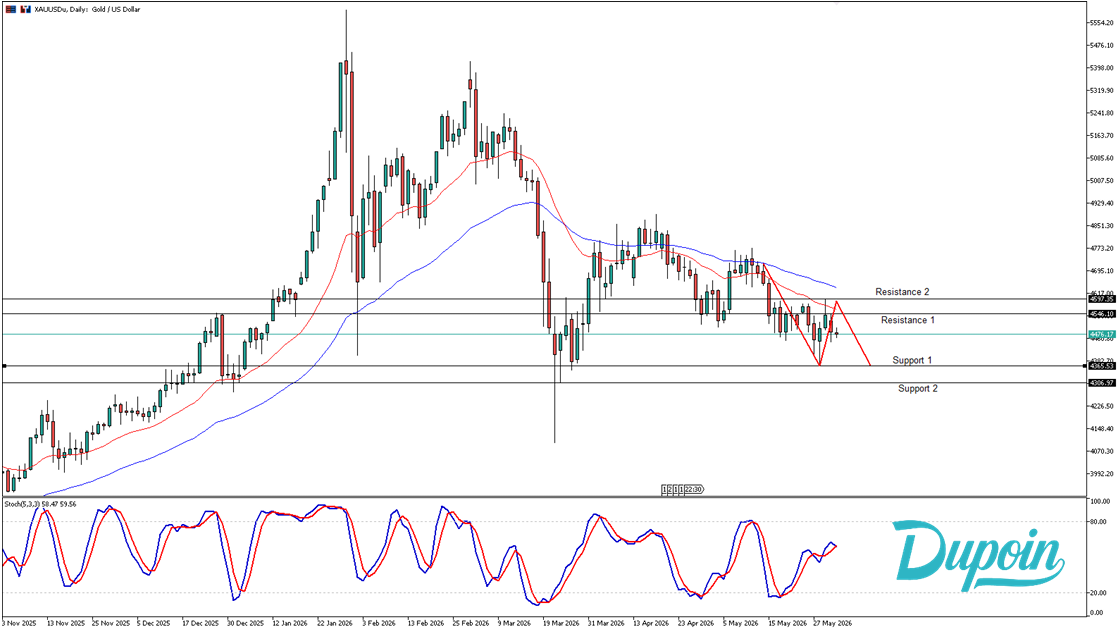Viewport: 1120px width, 631px height.
Task: Click the 19 Mar 2026 date label
Action: 561,623
